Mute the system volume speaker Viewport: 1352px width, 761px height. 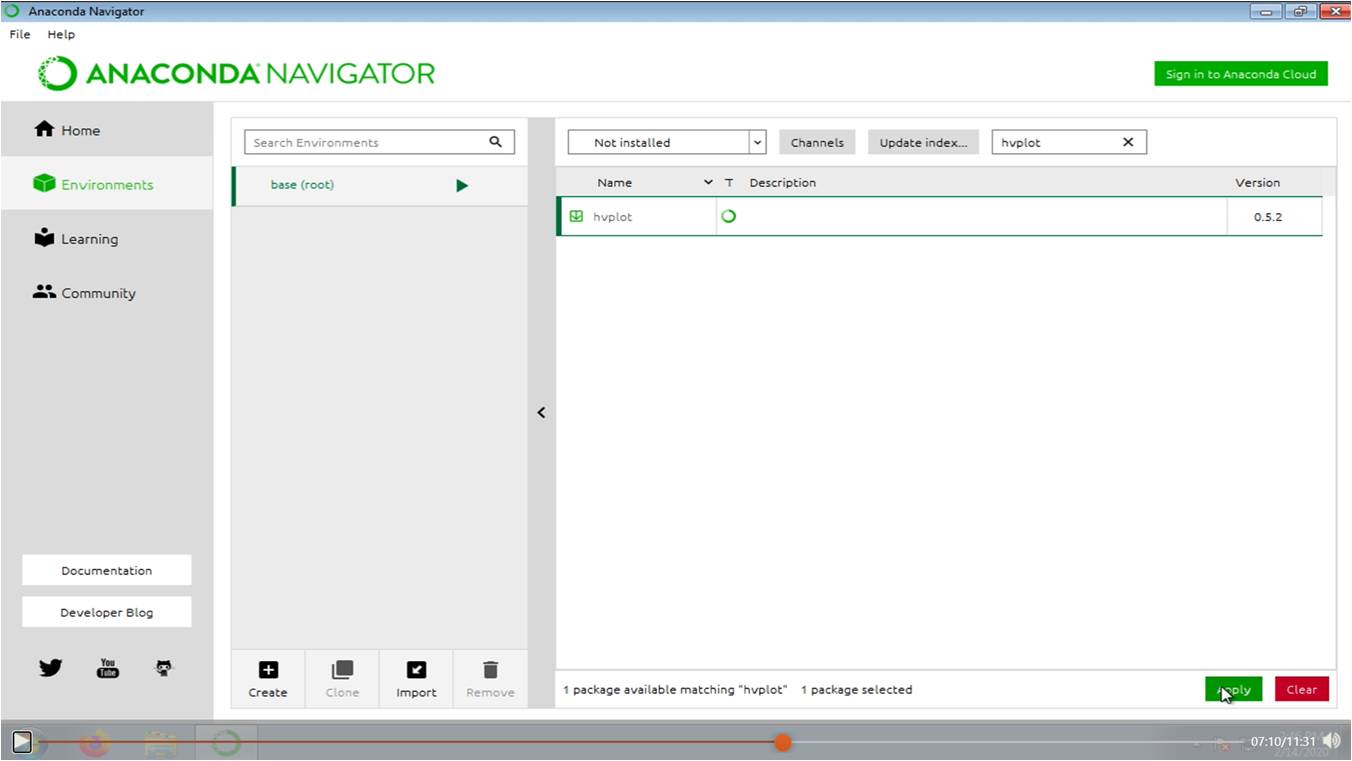tap(1331, 740)
